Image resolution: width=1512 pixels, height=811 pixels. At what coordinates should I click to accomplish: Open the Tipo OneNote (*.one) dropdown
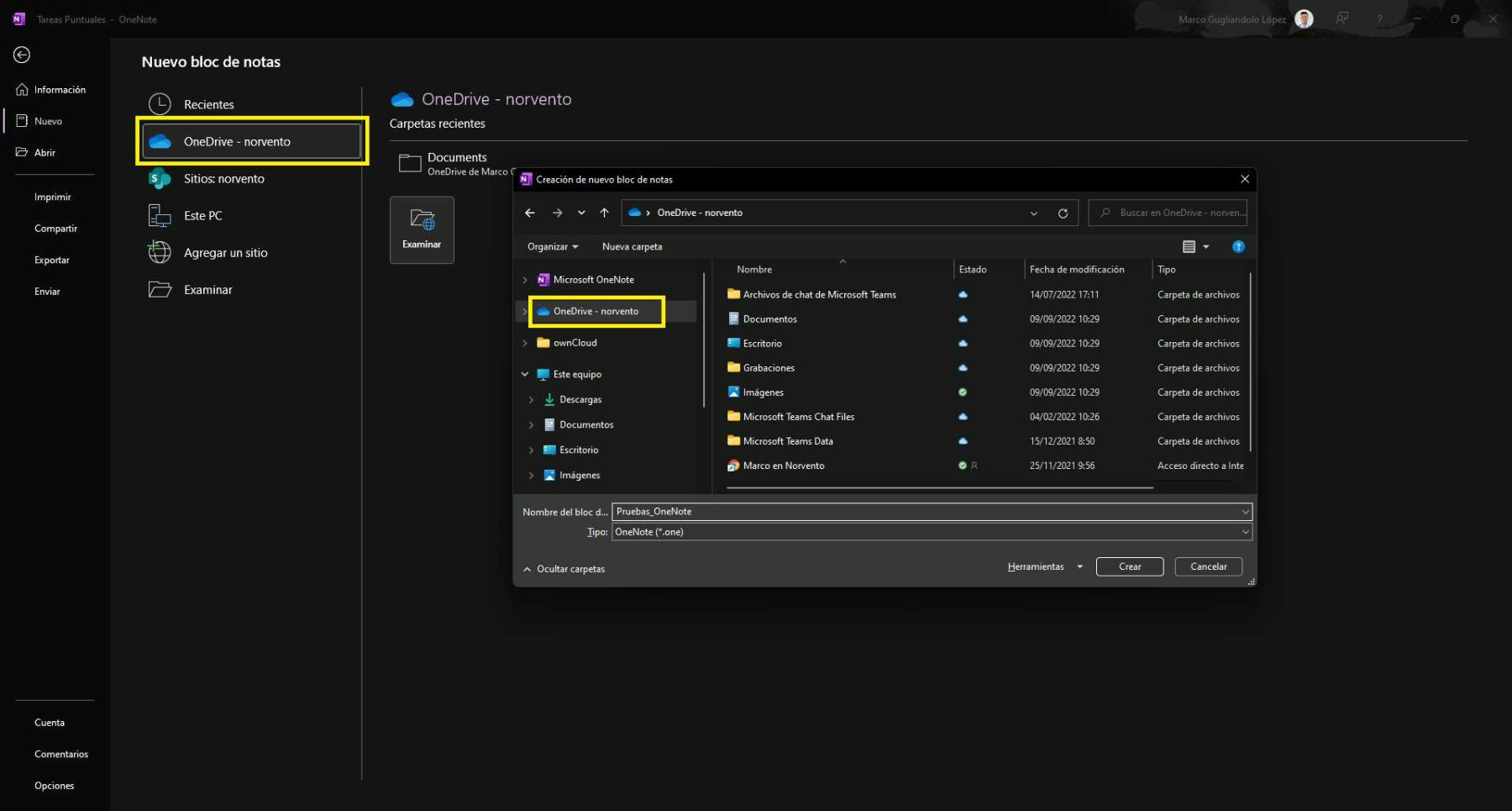(x=932, y=532)
